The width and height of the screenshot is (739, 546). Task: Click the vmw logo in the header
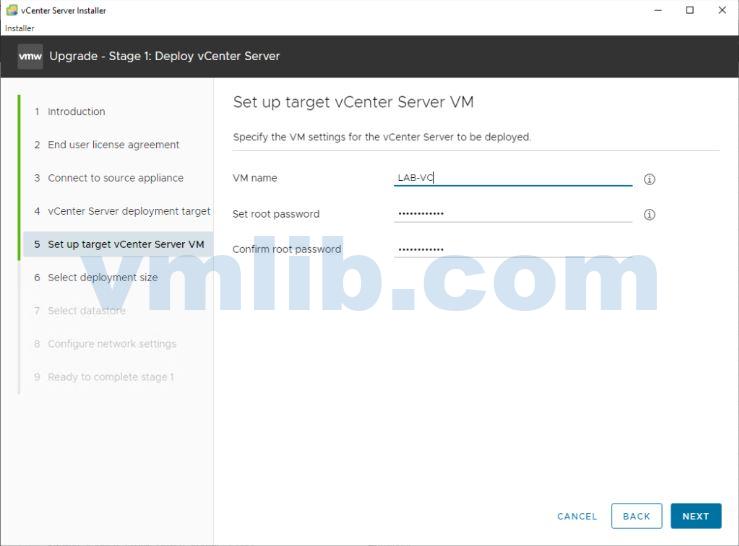pyautogui.click(x=30, y=57)
